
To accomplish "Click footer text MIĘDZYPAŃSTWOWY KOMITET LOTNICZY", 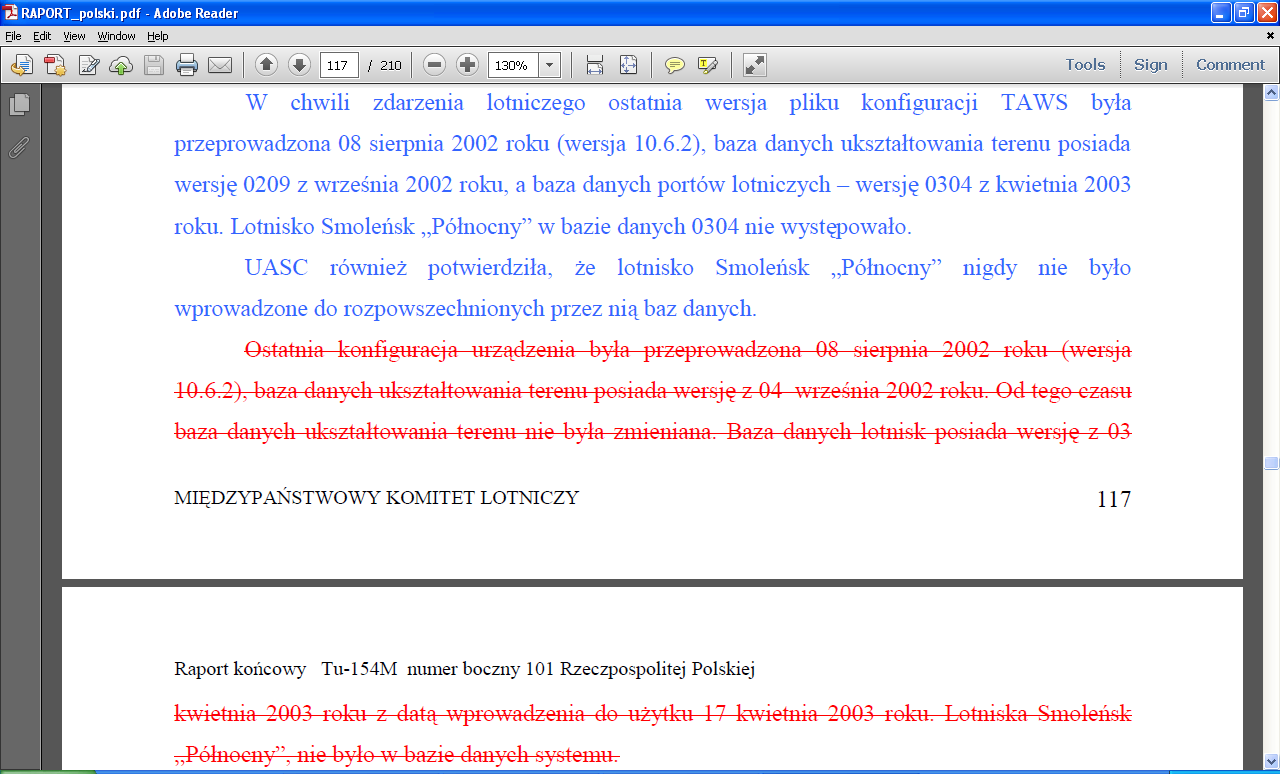I will [376, 497].
